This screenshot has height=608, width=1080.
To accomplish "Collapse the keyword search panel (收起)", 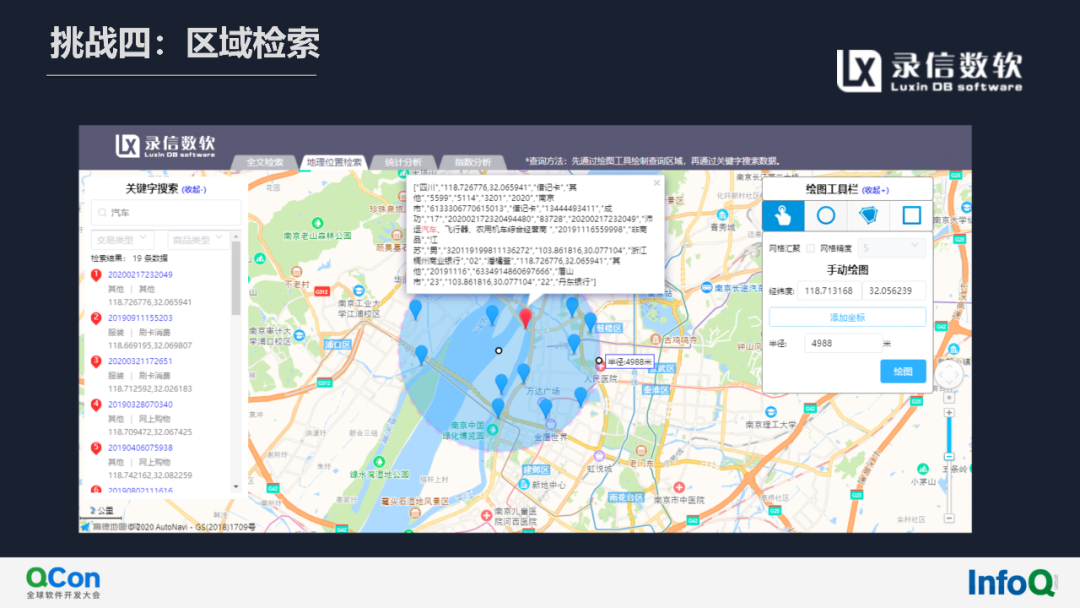I will pos(194,189).
